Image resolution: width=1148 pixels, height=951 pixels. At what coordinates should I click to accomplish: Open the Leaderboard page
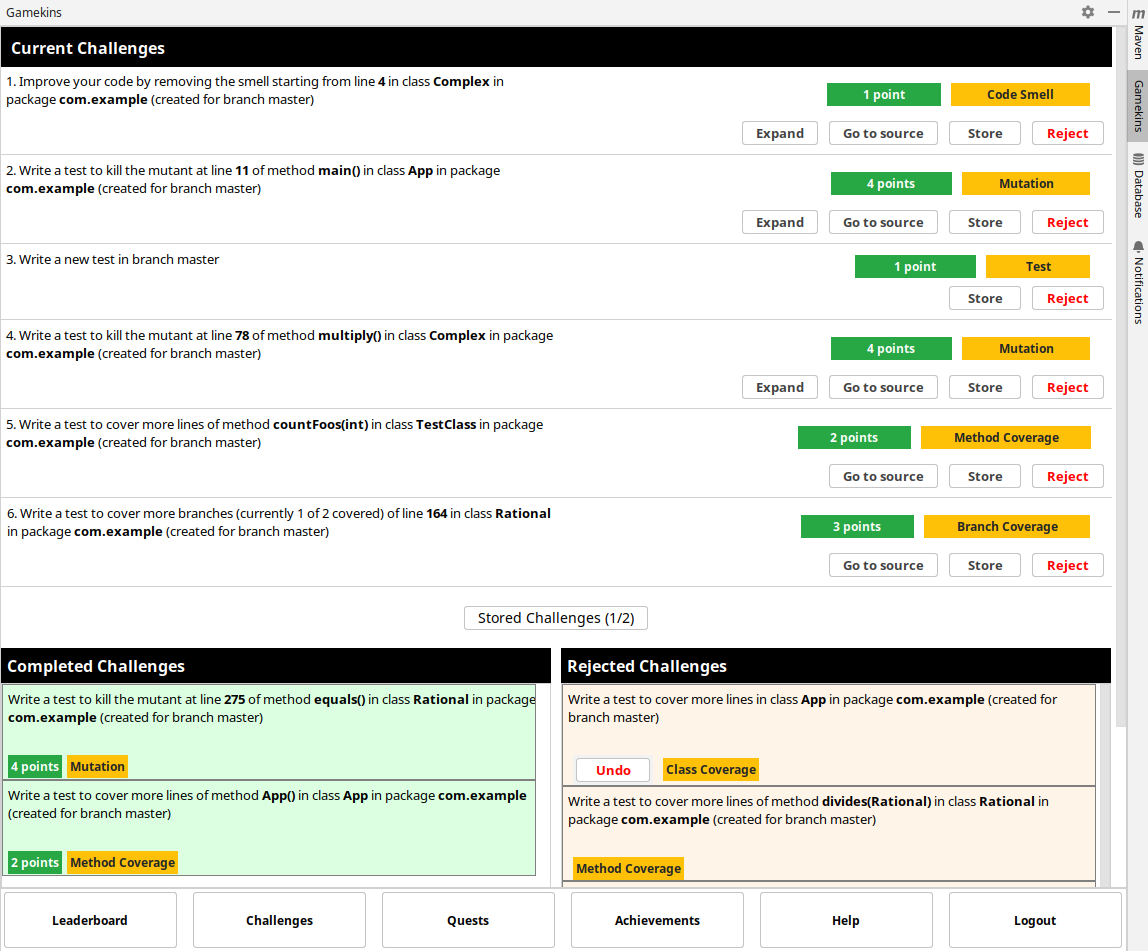click(x=90, y=920)
